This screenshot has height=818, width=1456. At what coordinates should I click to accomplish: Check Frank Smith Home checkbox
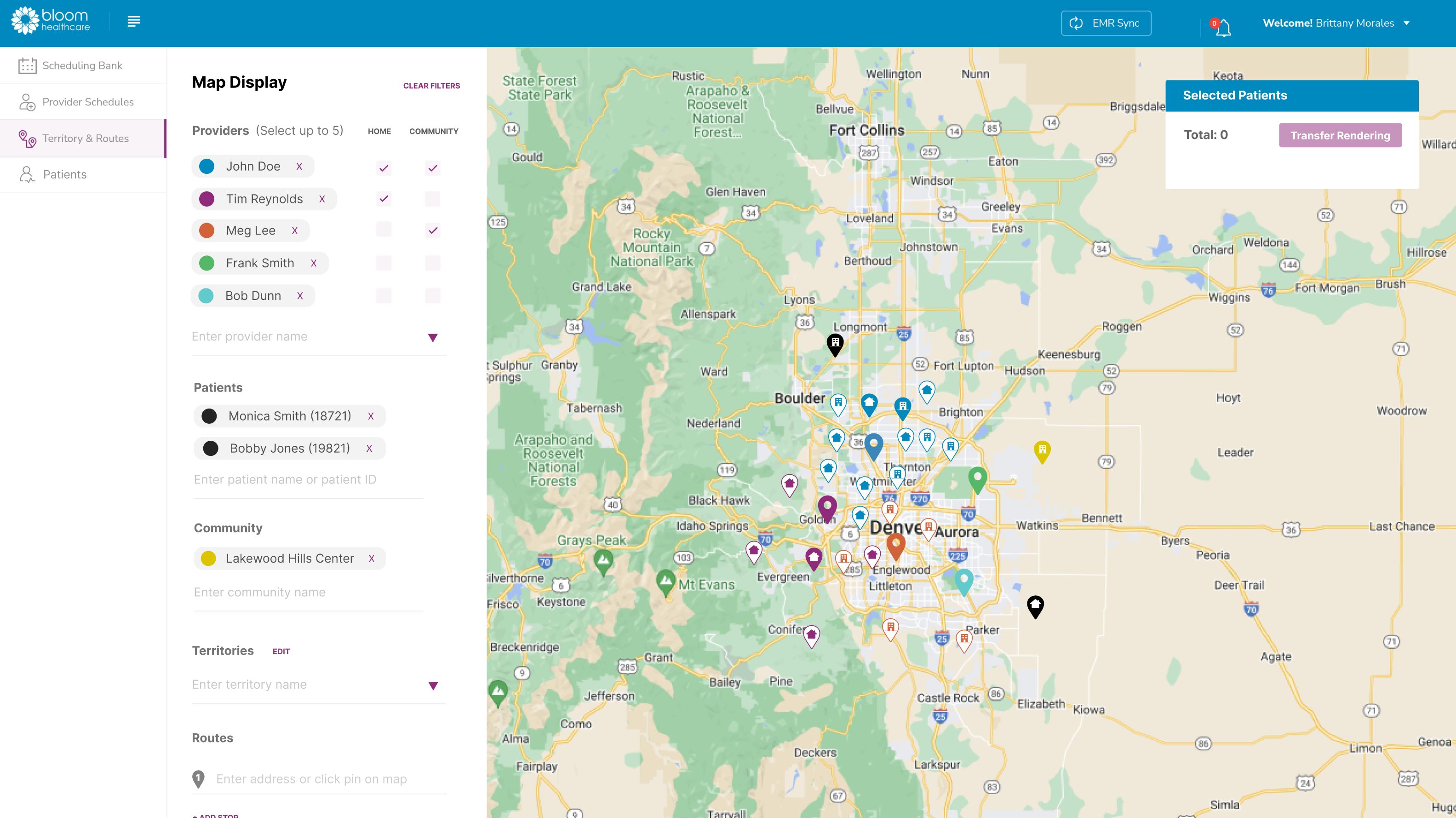pyautogui.click(x=384, y=263)
